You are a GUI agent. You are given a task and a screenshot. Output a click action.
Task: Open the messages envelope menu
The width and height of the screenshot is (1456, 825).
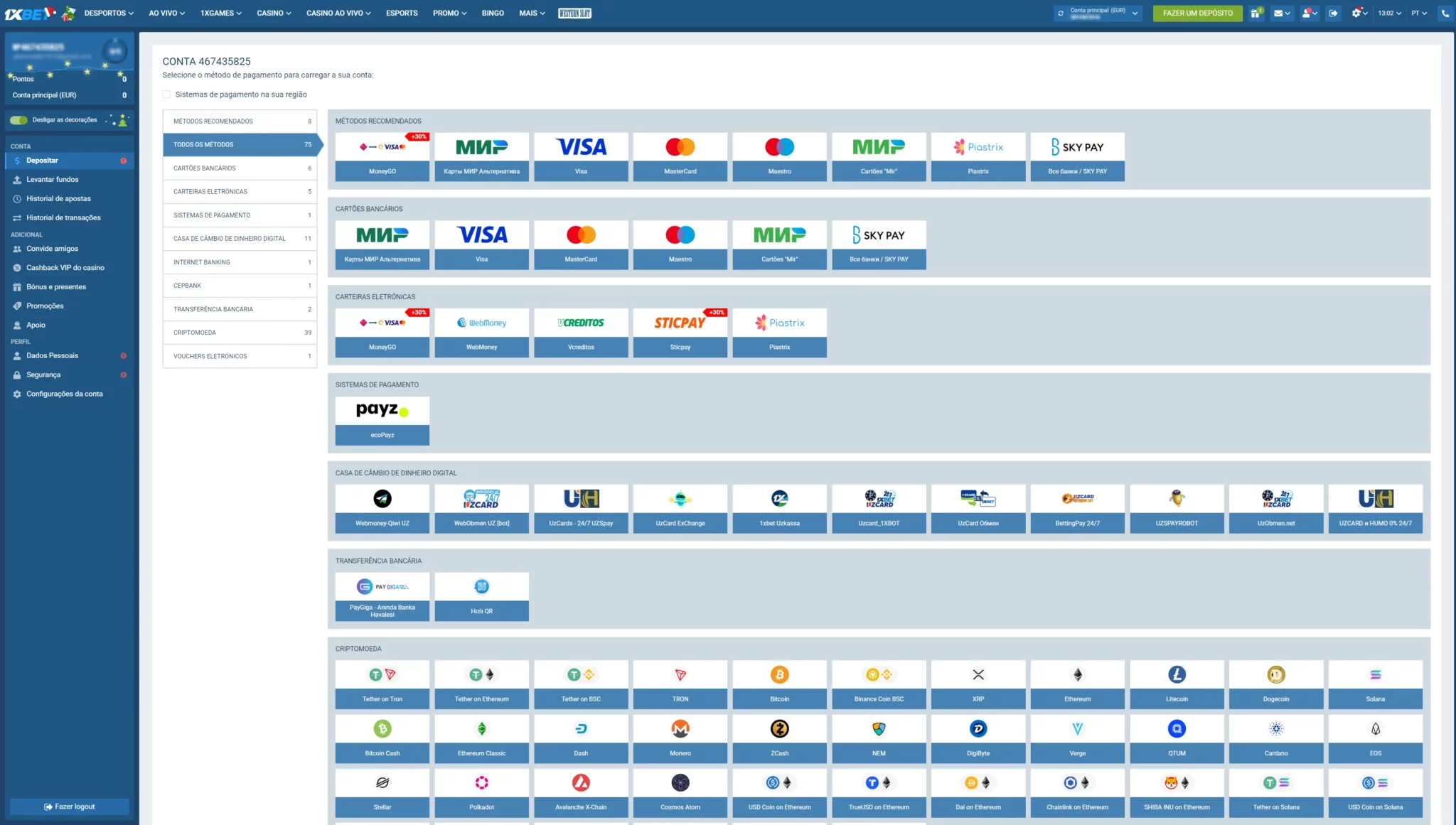click(1282, 13)
